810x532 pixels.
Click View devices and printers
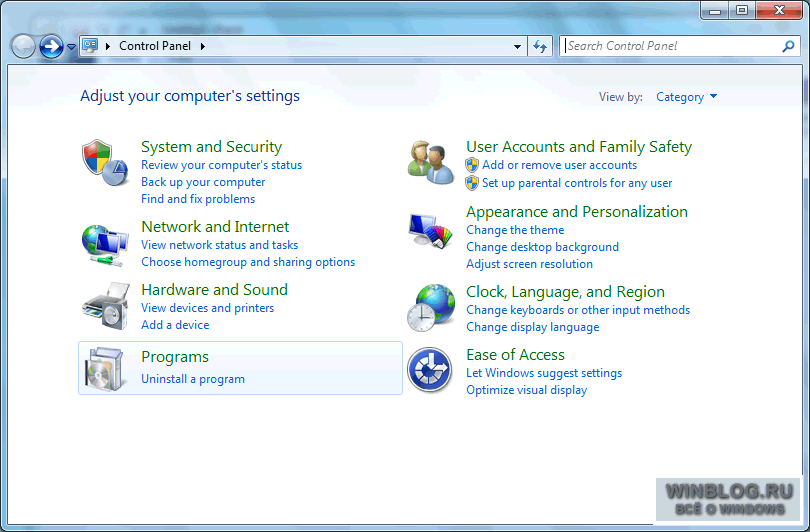point(207,308)
